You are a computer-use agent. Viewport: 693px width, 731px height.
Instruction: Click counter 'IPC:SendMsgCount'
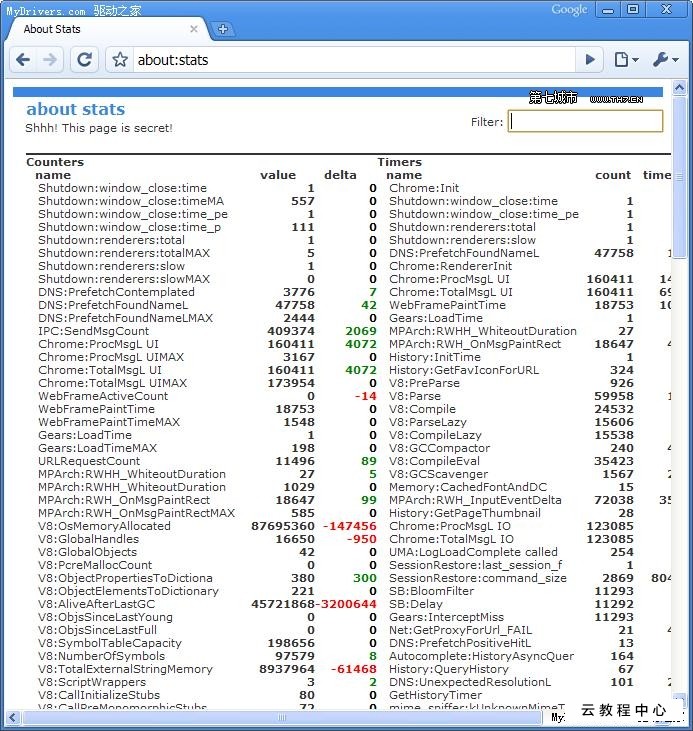(93, 331)
